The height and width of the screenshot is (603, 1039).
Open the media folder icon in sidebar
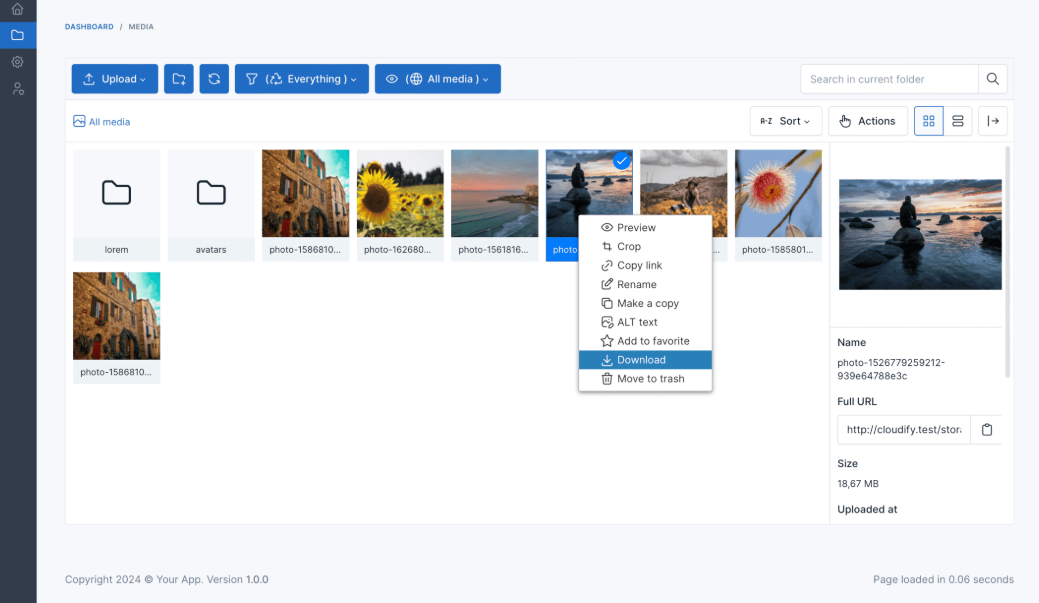pyautogui.click(x=18, y=35)
